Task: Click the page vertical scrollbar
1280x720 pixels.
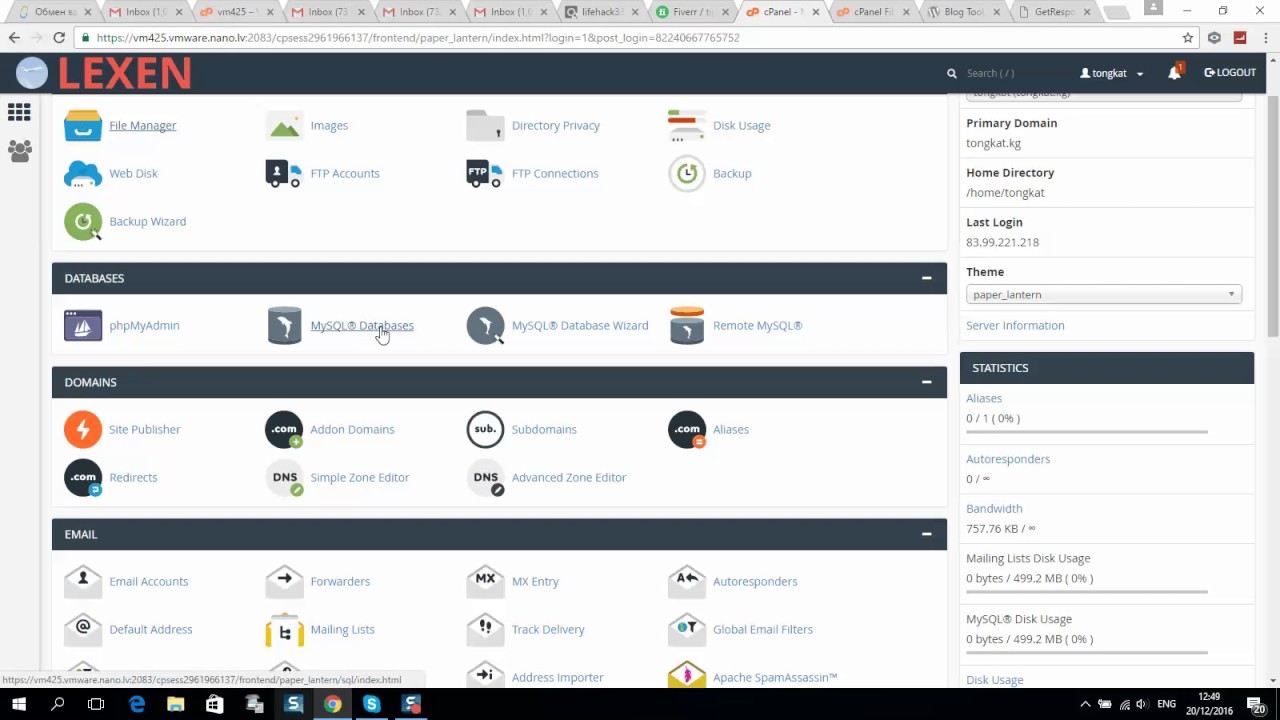Action: (x=1272, y=217)
